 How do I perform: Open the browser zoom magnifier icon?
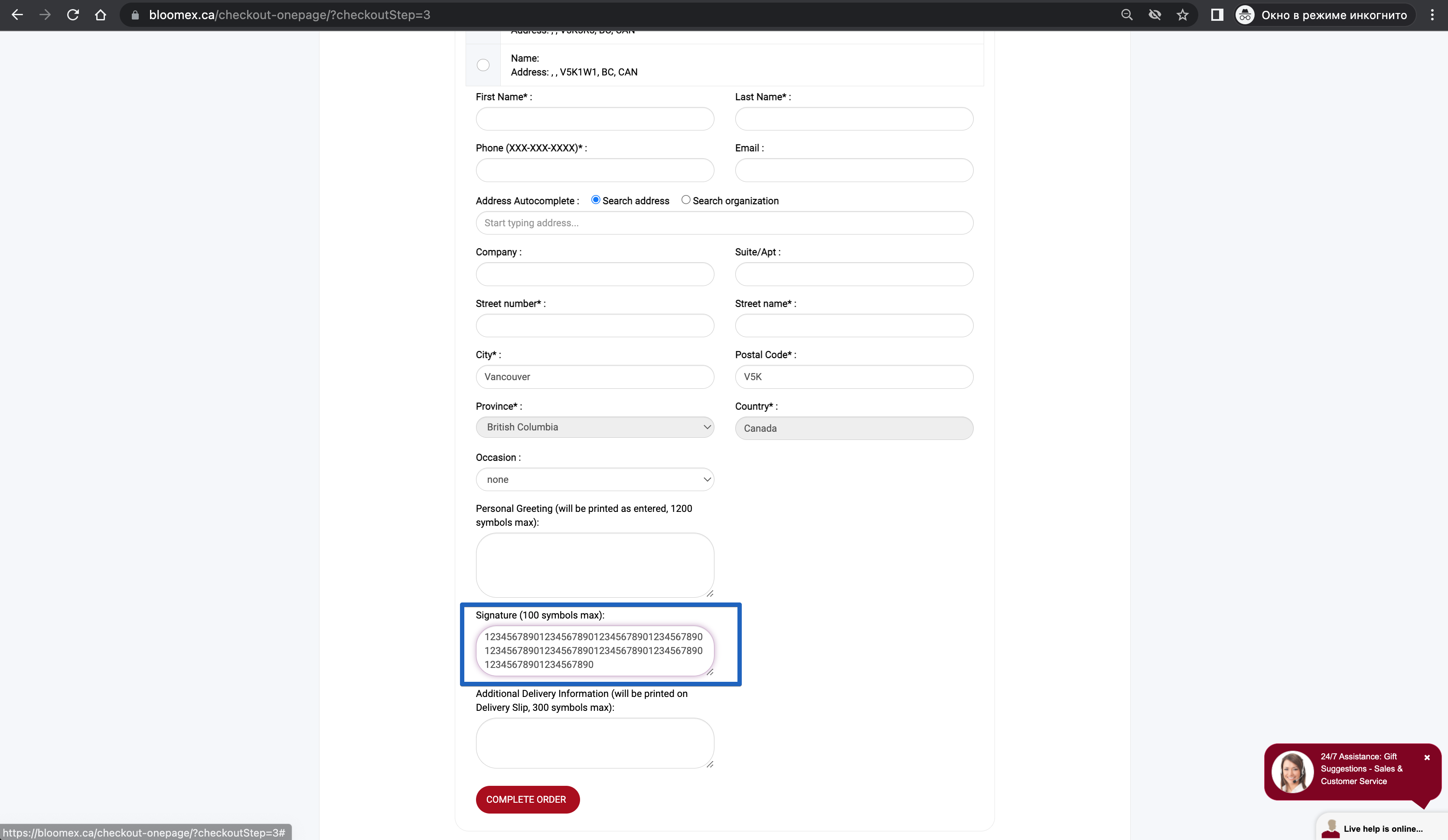(1127, 15)
